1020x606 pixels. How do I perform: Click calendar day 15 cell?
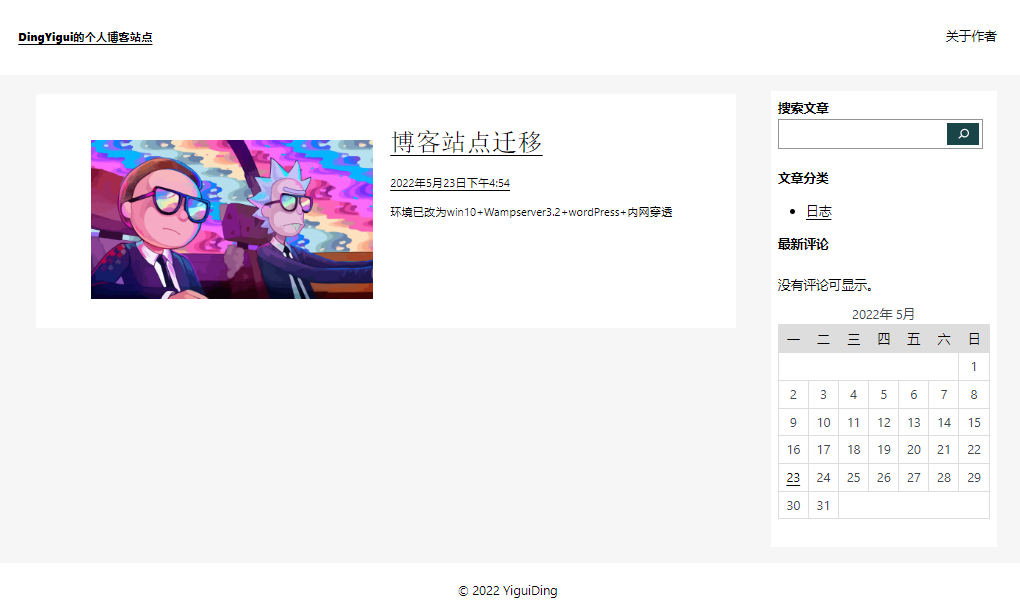click(973, 423)
